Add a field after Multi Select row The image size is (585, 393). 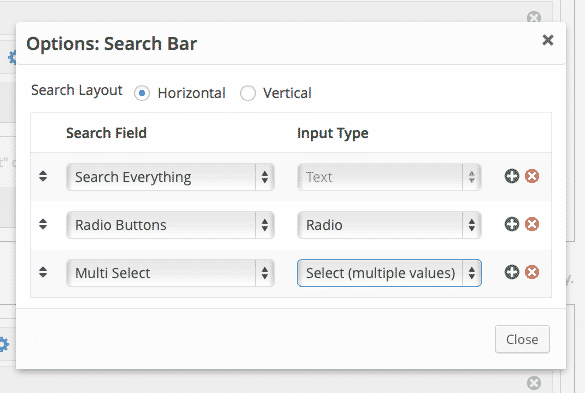[x=512, y=272]
